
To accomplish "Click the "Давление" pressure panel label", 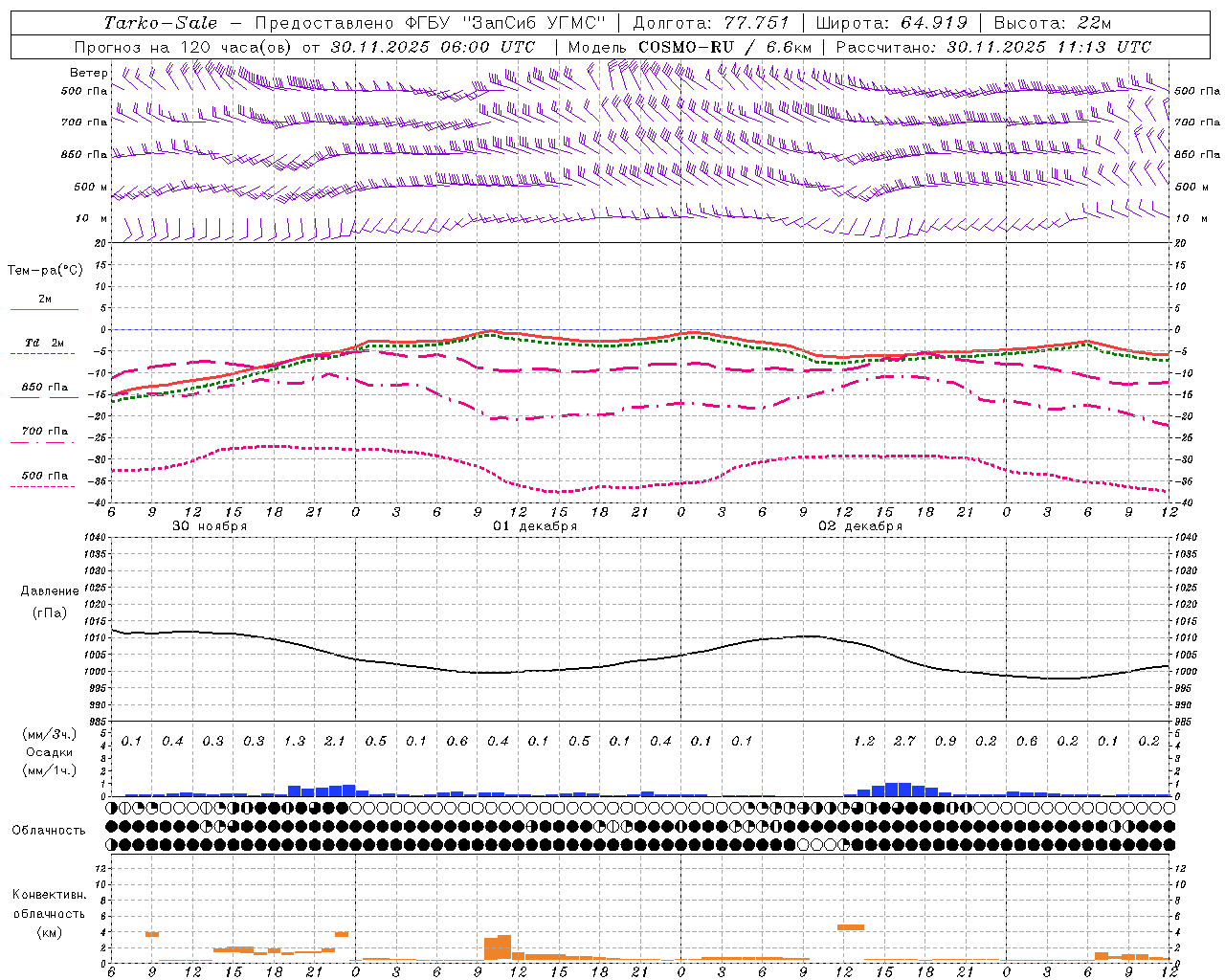I will (x=50, y=591).
